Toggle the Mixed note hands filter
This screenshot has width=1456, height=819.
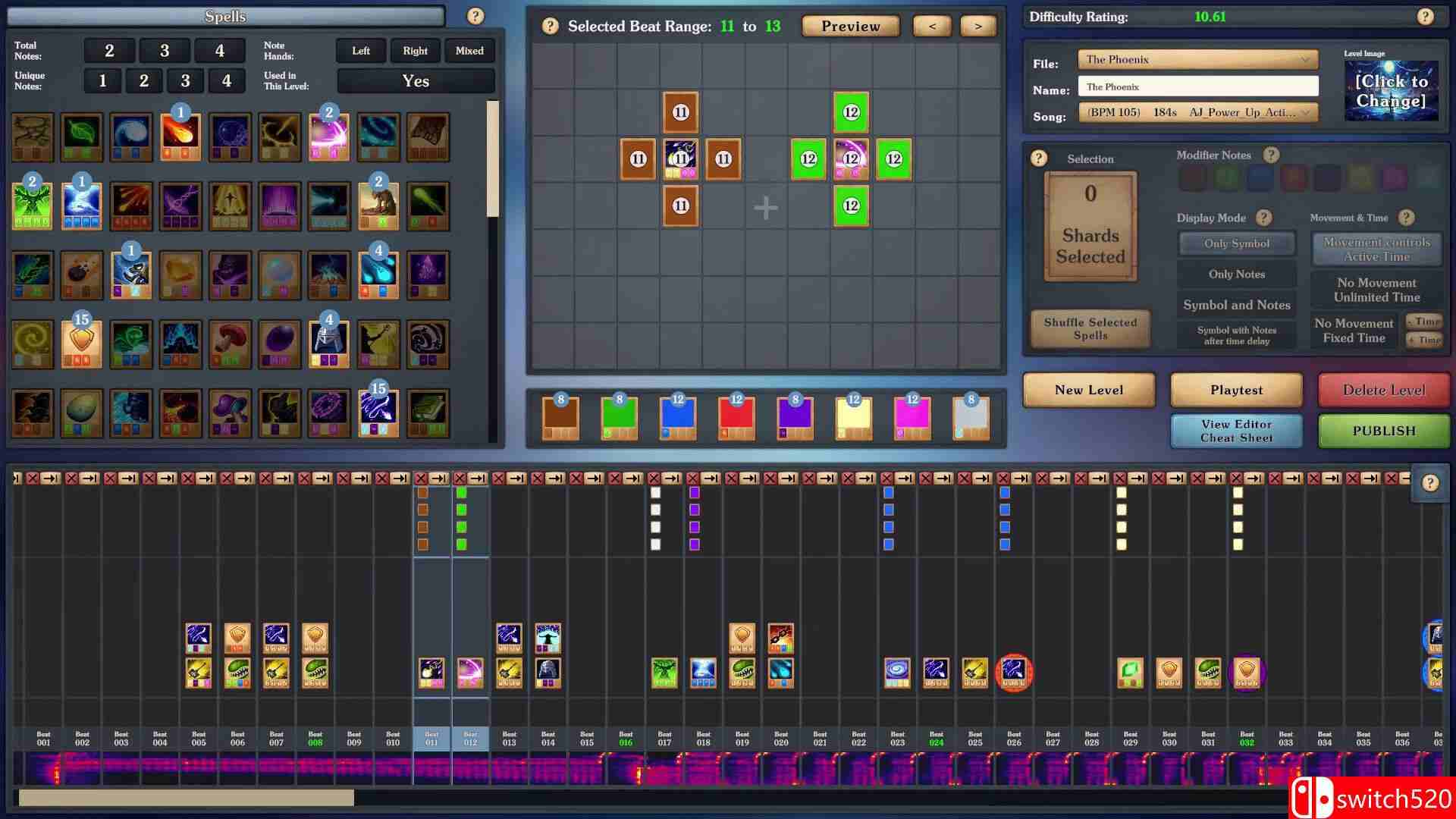[x=469, y=51]
